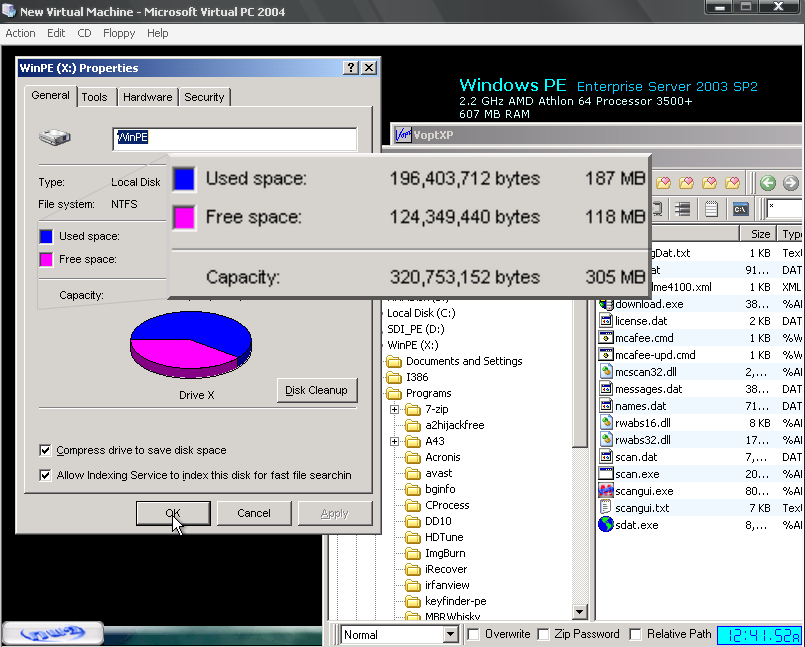Click the VoptXP title bar icon
Screen dimensions: 805x647
(403, 135)
